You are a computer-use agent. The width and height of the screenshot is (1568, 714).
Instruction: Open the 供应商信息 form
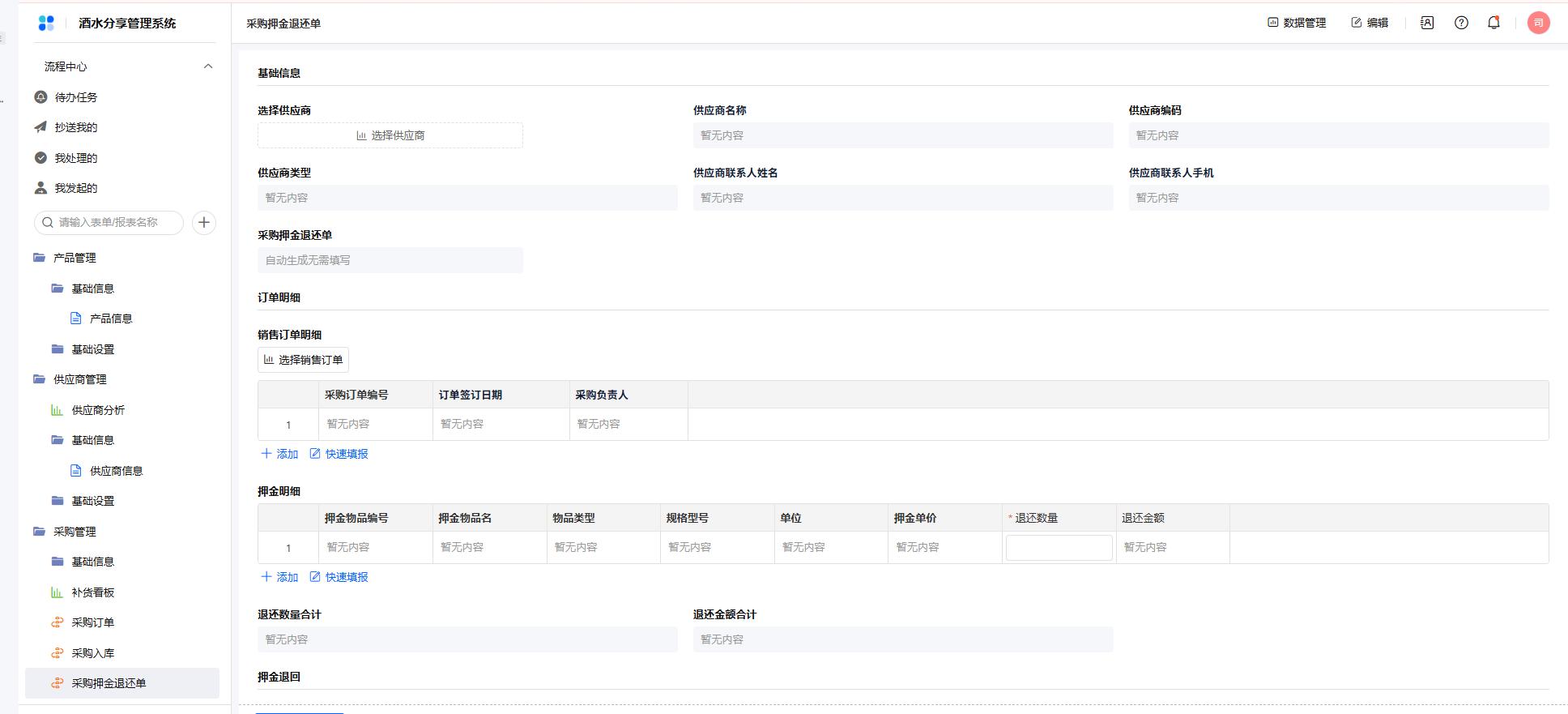(122, 471)
